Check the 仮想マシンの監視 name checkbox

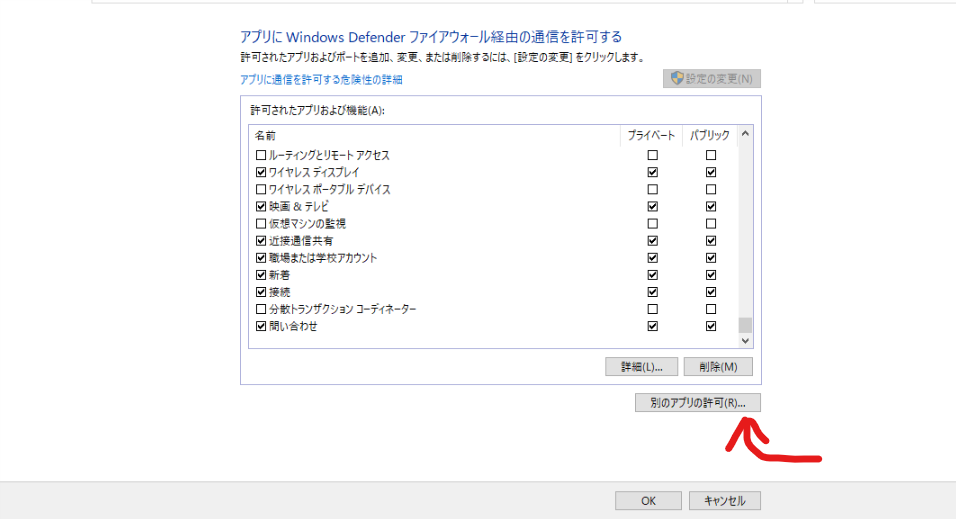pos(261,223)
